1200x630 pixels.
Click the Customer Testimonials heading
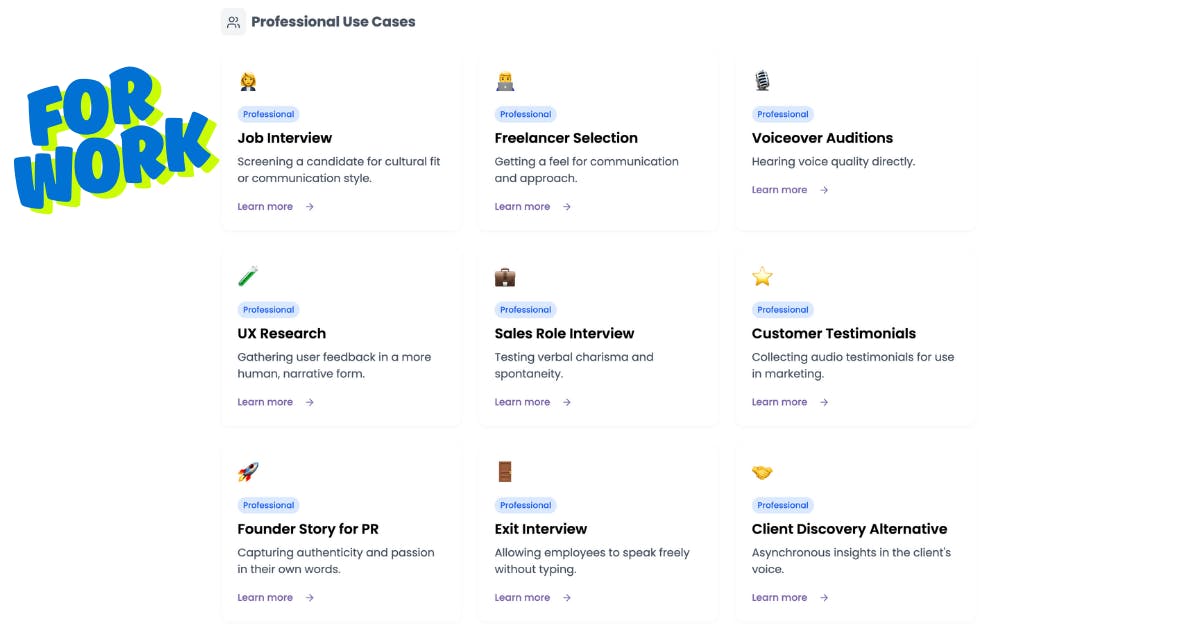click(833, 334)
